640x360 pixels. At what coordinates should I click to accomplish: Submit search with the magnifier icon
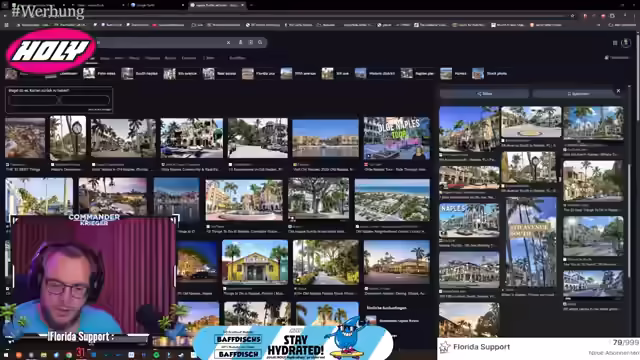[x=260, y=42]
